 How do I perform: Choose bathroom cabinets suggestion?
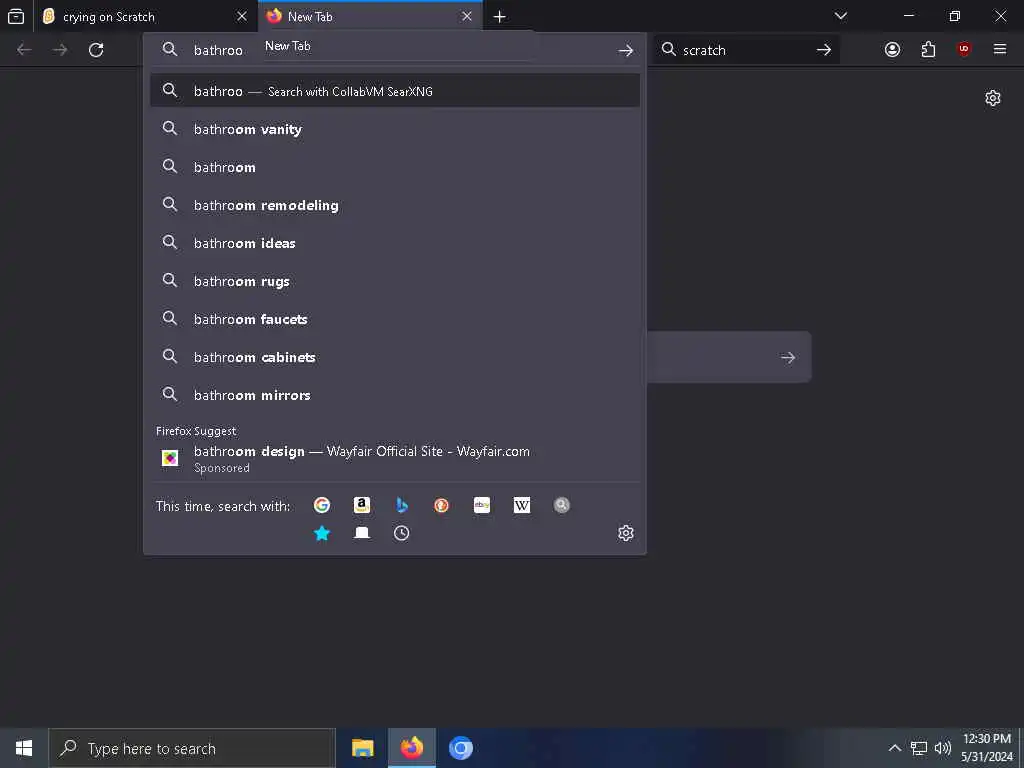pyautogui.click(x=394, y=357)
